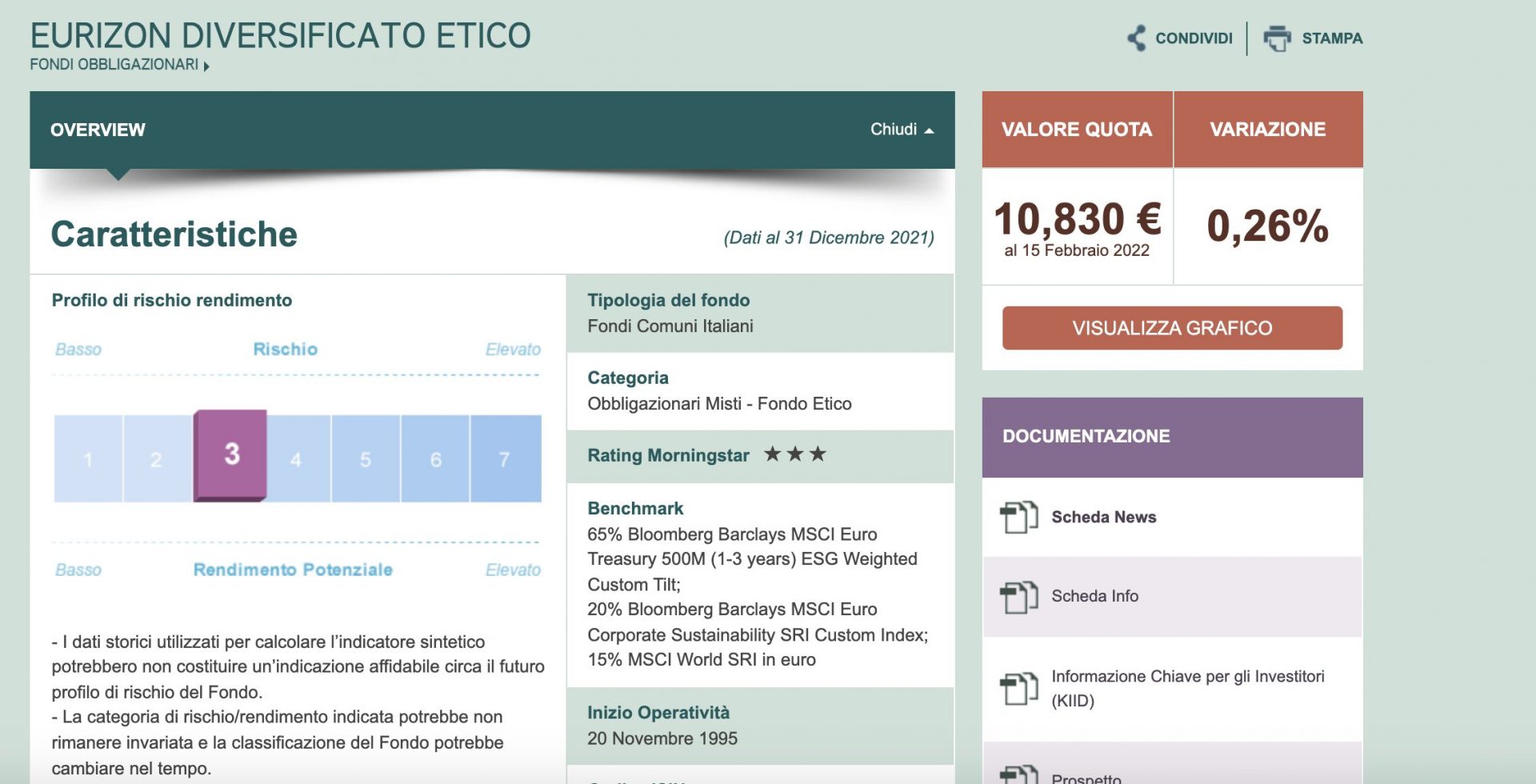Click 'Obbligazionari Misti - Fondo Etico' value
1536x784 pixels.
pyautogui.click(x=720, y=403)
